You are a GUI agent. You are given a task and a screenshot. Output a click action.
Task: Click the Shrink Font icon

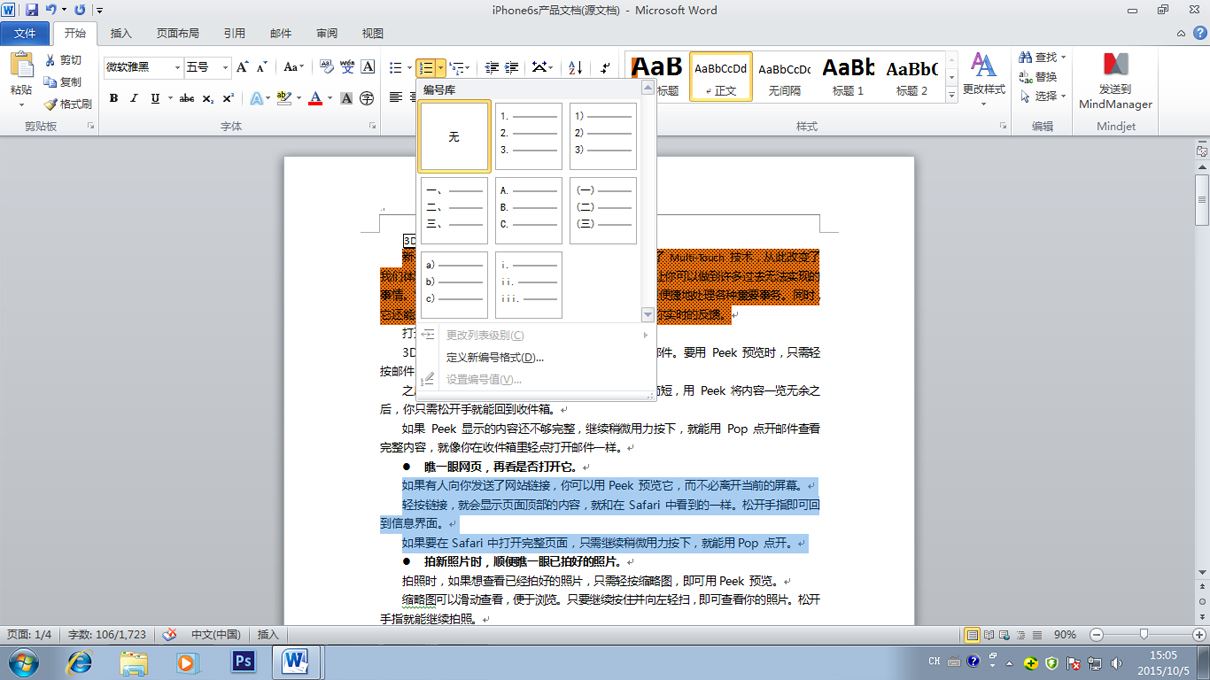(x=263, y=67)
